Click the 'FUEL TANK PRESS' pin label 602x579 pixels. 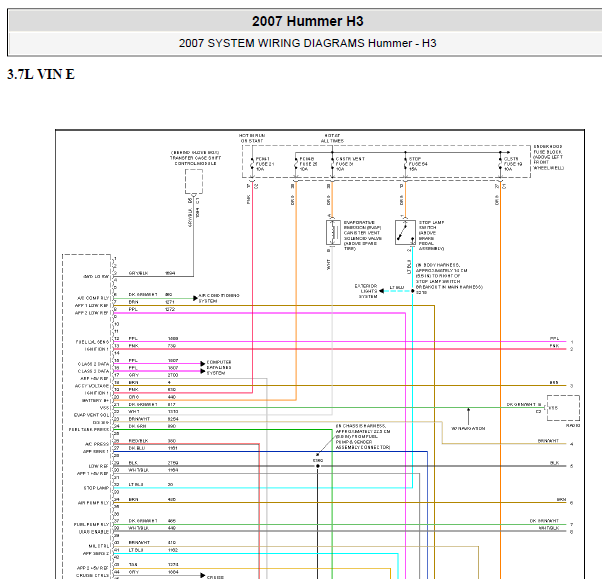89,430
